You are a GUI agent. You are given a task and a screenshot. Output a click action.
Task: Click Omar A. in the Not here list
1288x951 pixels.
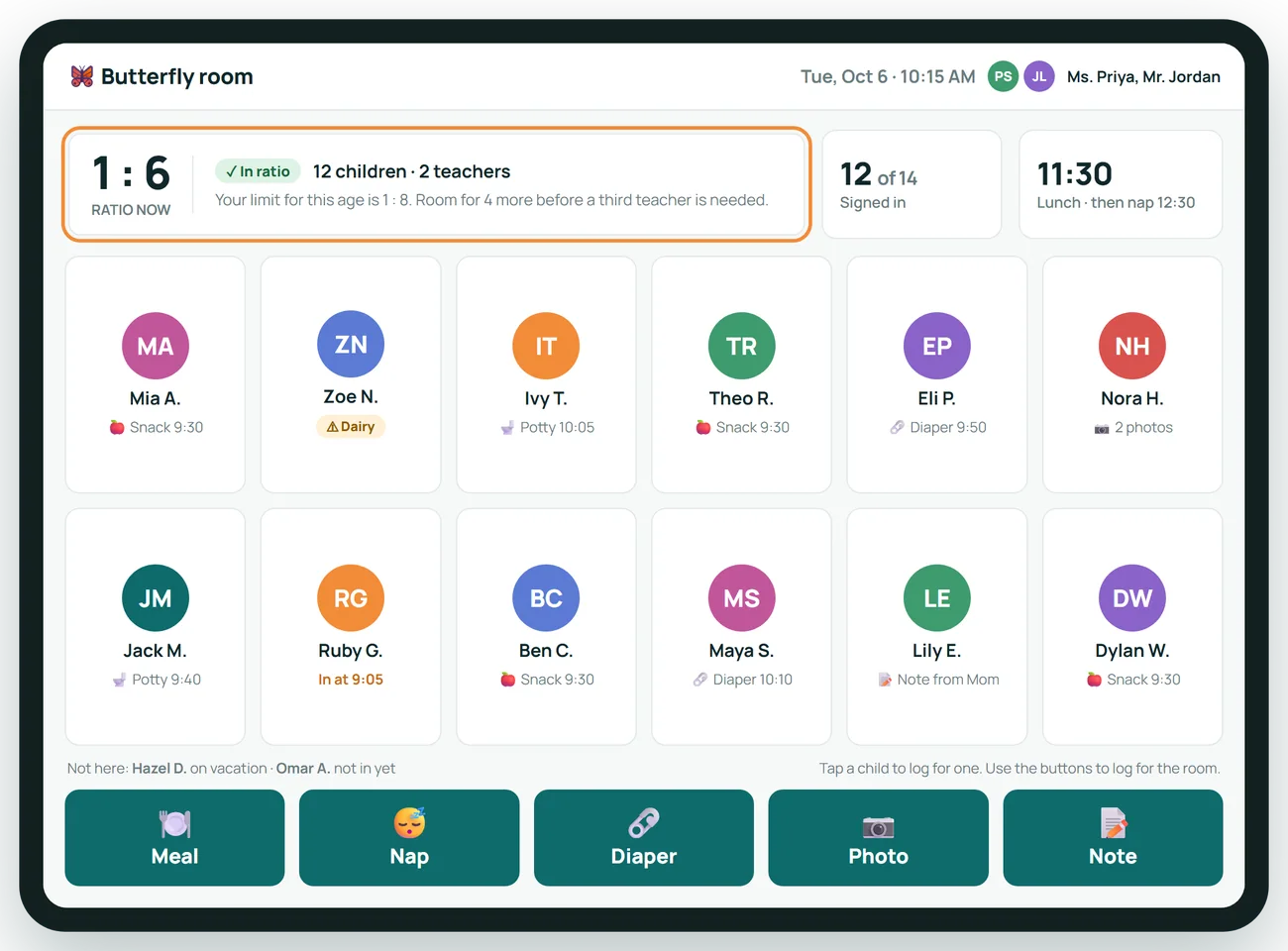(303, 769)
